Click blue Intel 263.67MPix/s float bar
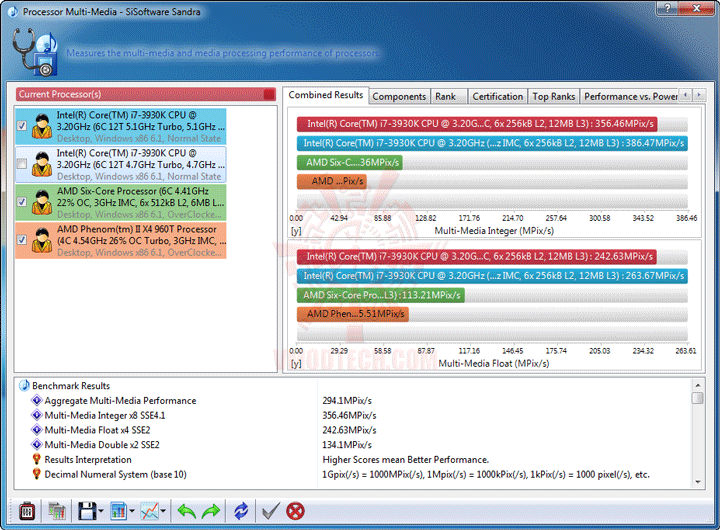This screenshot has width=720, height=530. (x=492, y=276)
